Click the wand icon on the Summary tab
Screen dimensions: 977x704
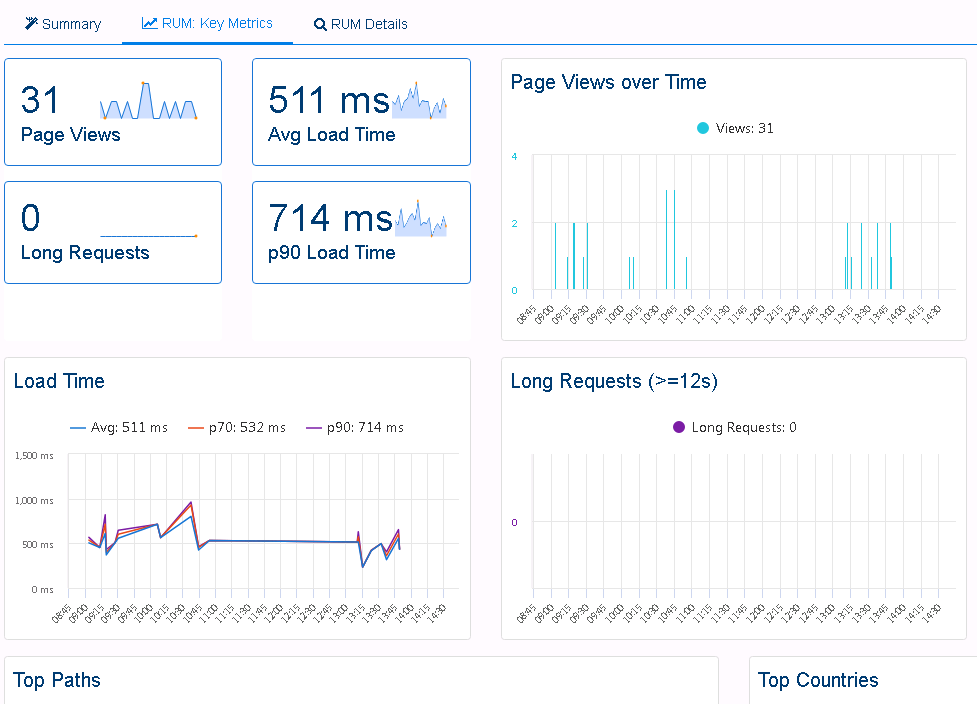pyautogui.click(x=30, y=23)
